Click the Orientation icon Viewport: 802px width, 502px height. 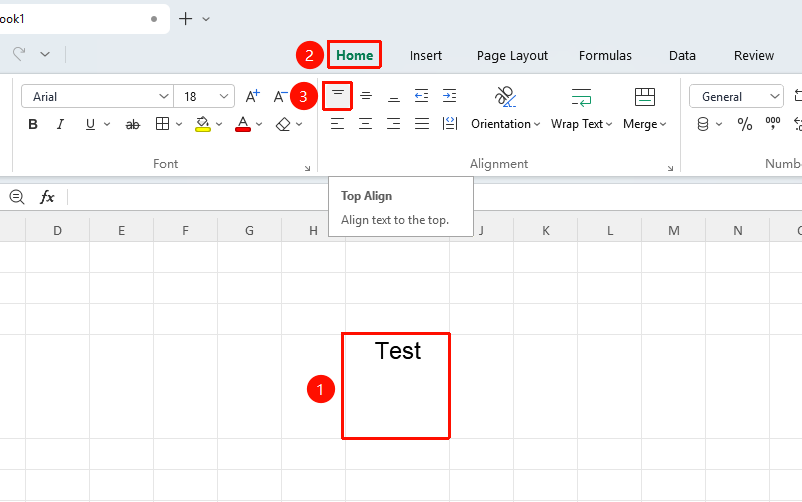[x=505, y=97]
